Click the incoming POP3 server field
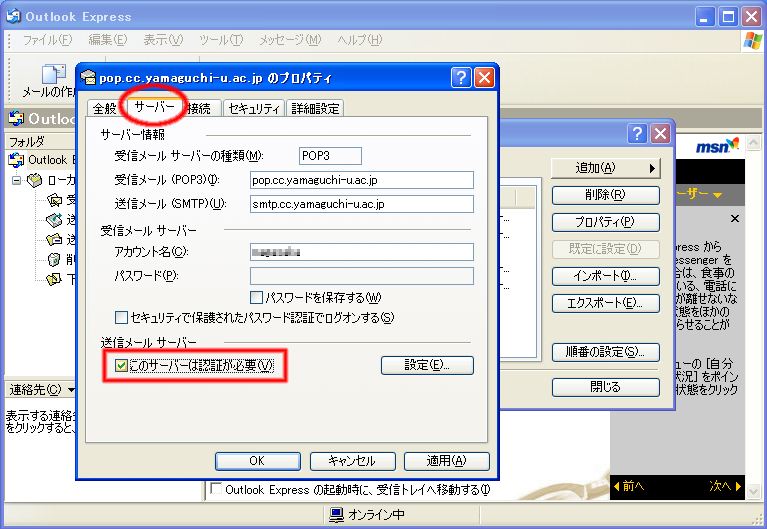Viewport: 767px width, 529px height. click(x=361, y=180)
